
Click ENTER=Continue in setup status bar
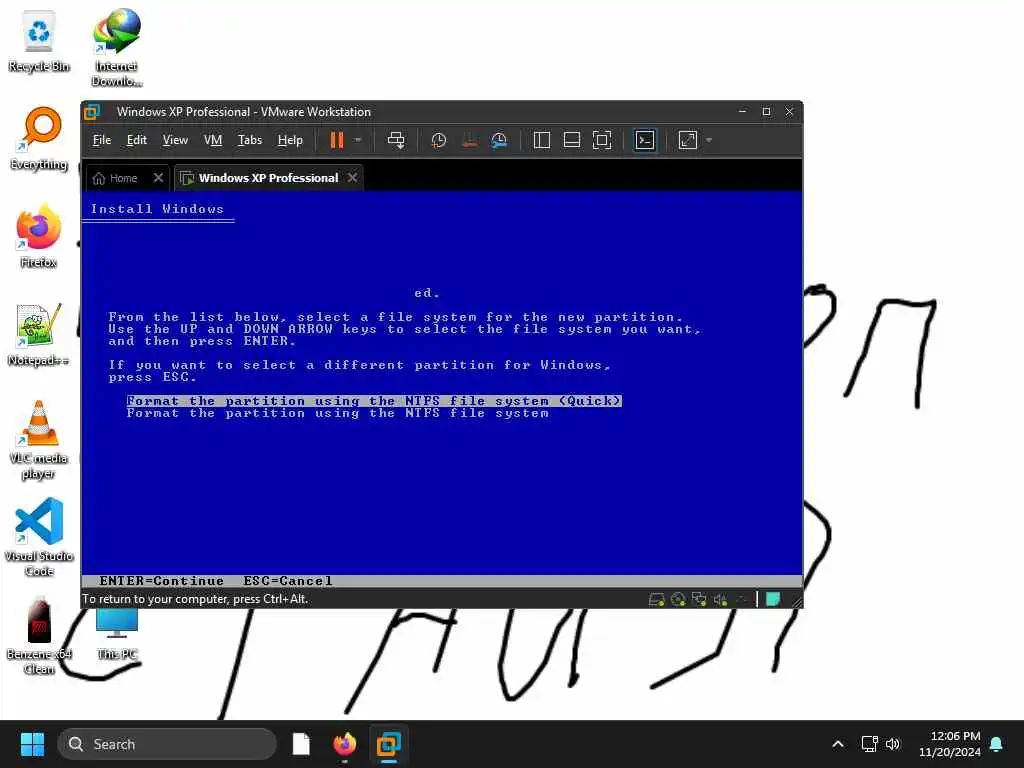click(161, 581)
